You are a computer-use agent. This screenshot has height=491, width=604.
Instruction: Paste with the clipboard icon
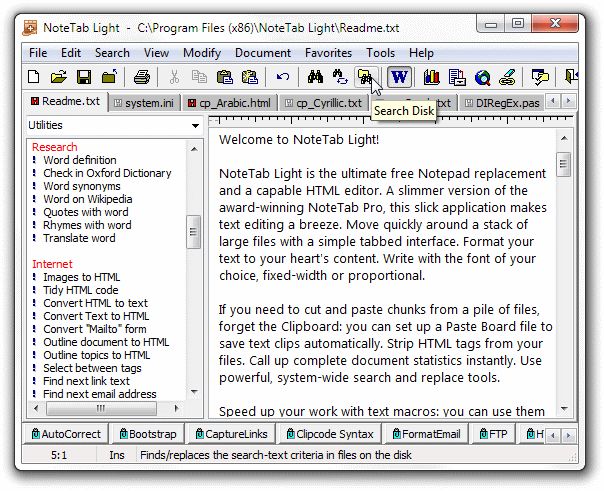click(225, 77)
